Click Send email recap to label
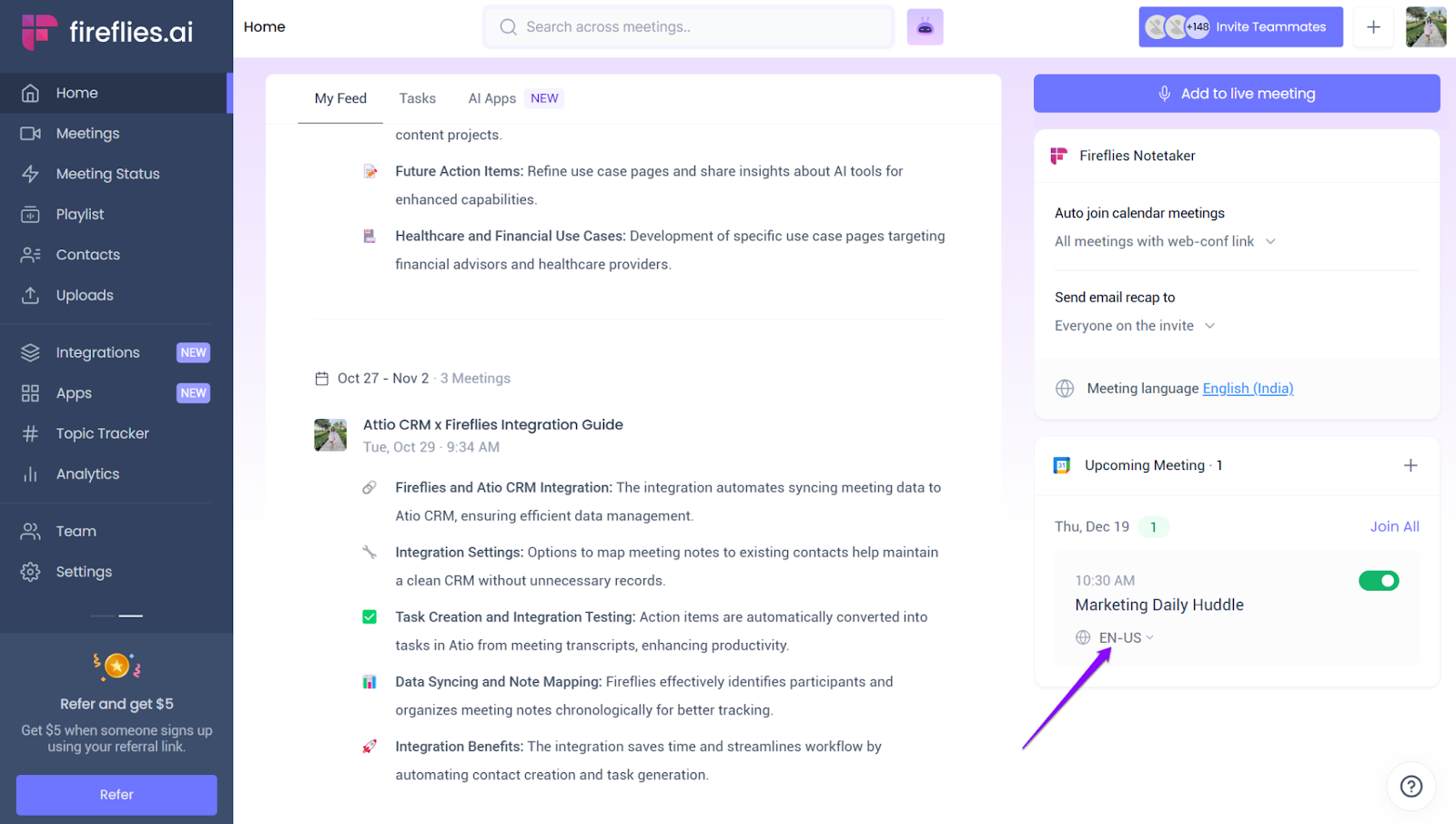 1115,298
